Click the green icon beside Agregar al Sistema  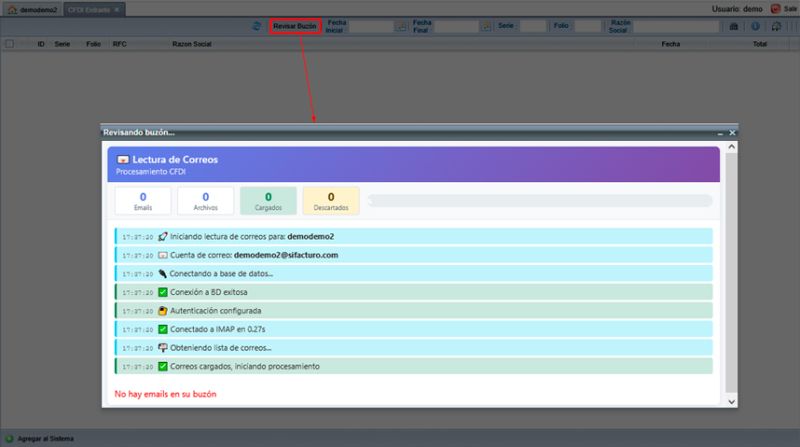9,439
